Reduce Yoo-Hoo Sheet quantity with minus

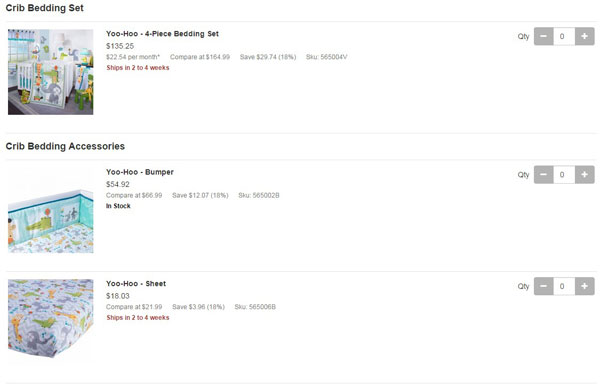[543, 286]
